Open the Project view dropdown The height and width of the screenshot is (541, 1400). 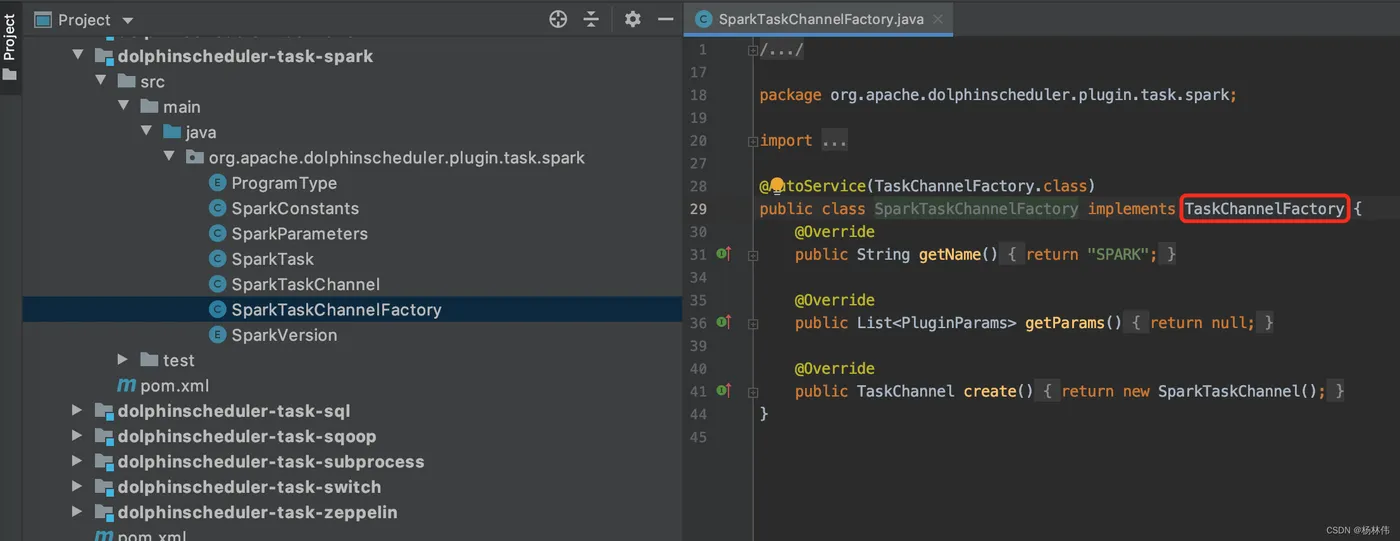127,20
